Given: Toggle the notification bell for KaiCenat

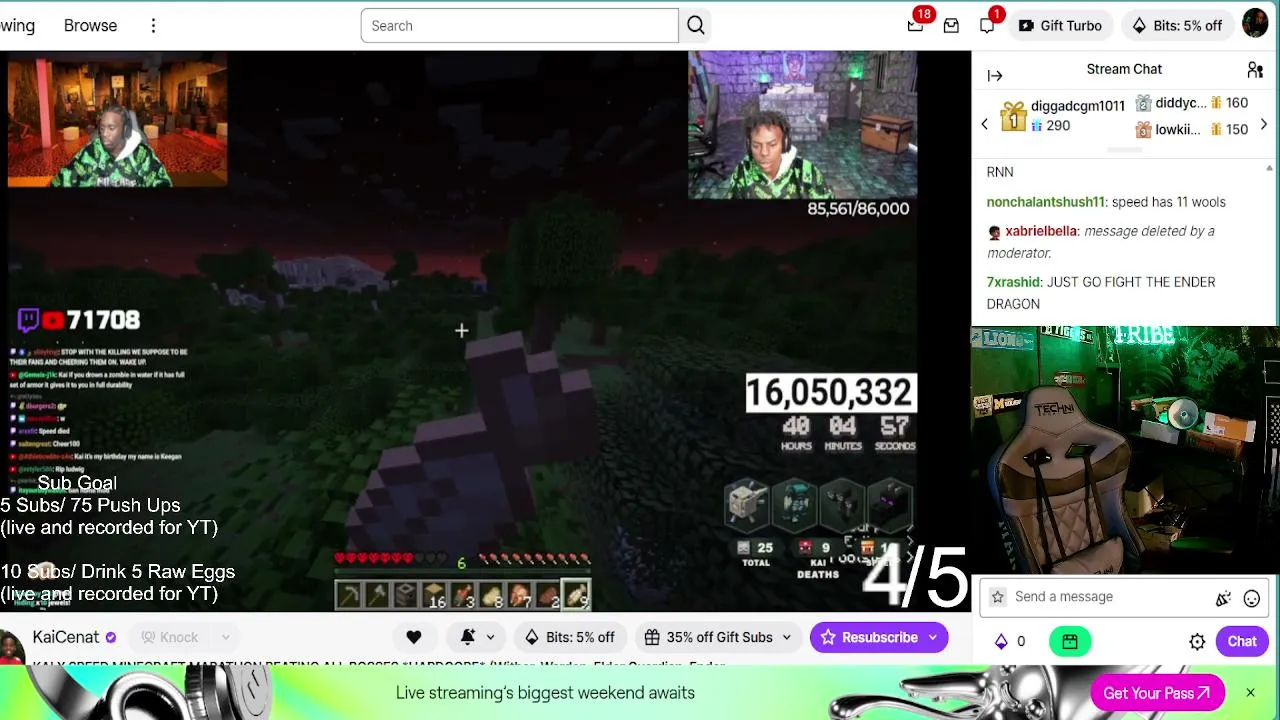Looking at the screenshot, I should [x=467, y=637].
